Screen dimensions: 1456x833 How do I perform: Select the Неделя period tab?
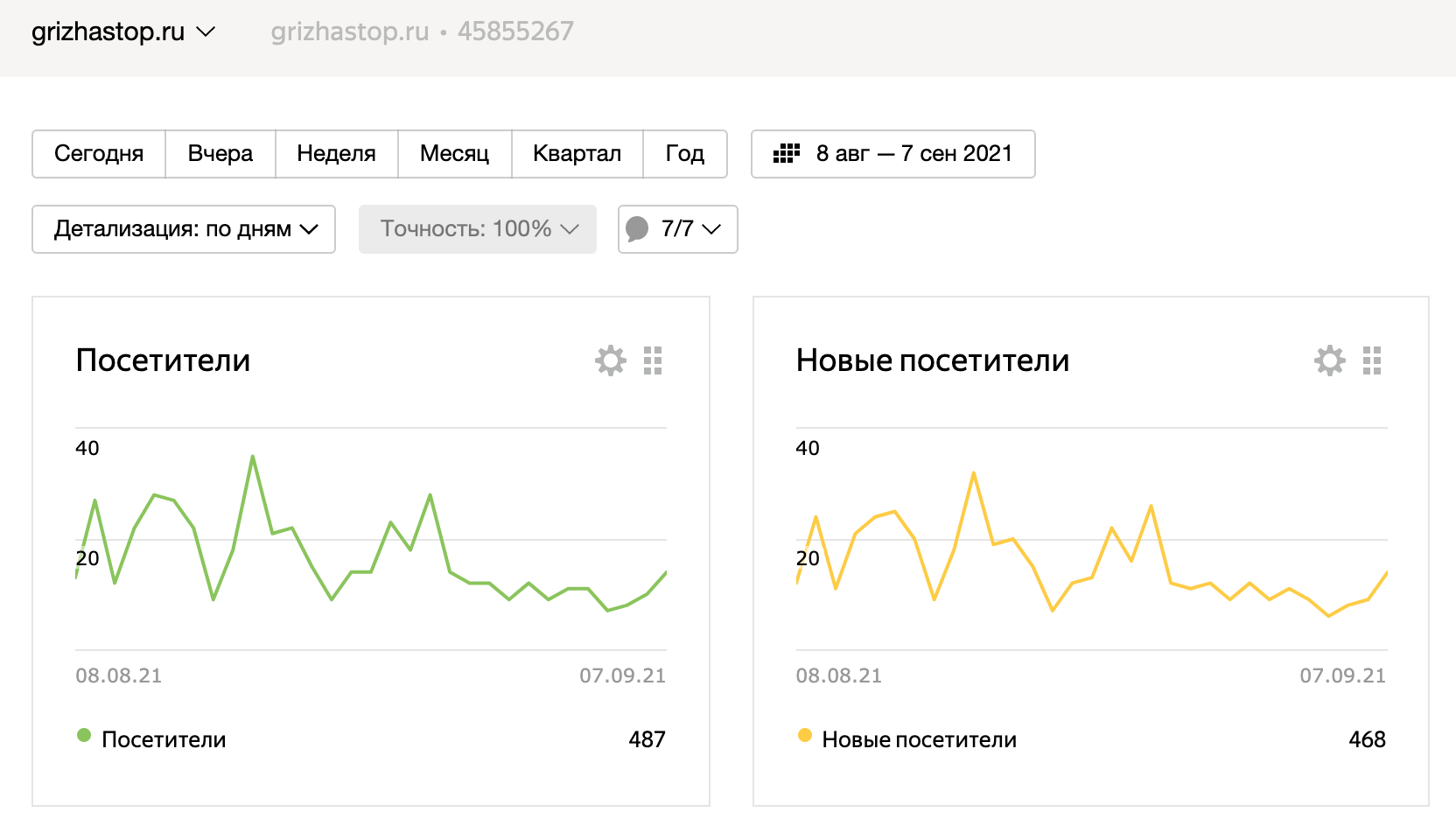pyautogui.click(x=336, y=154)
